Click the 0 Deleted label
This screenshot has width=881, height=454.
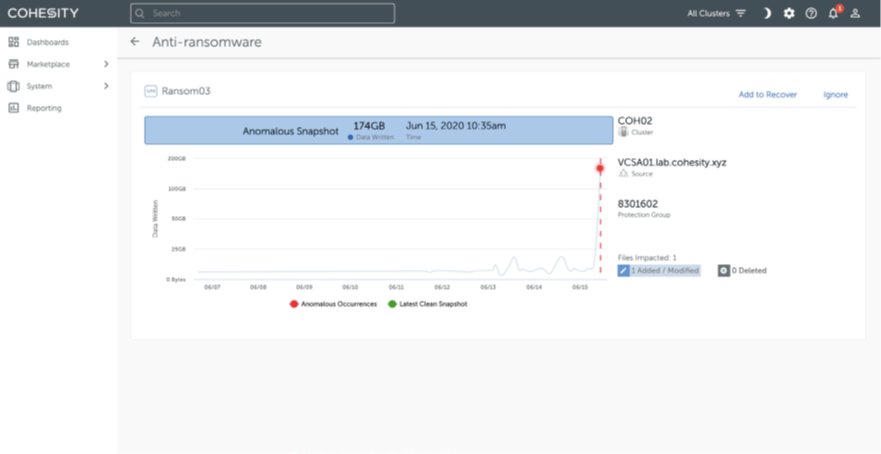coord(749,270)
